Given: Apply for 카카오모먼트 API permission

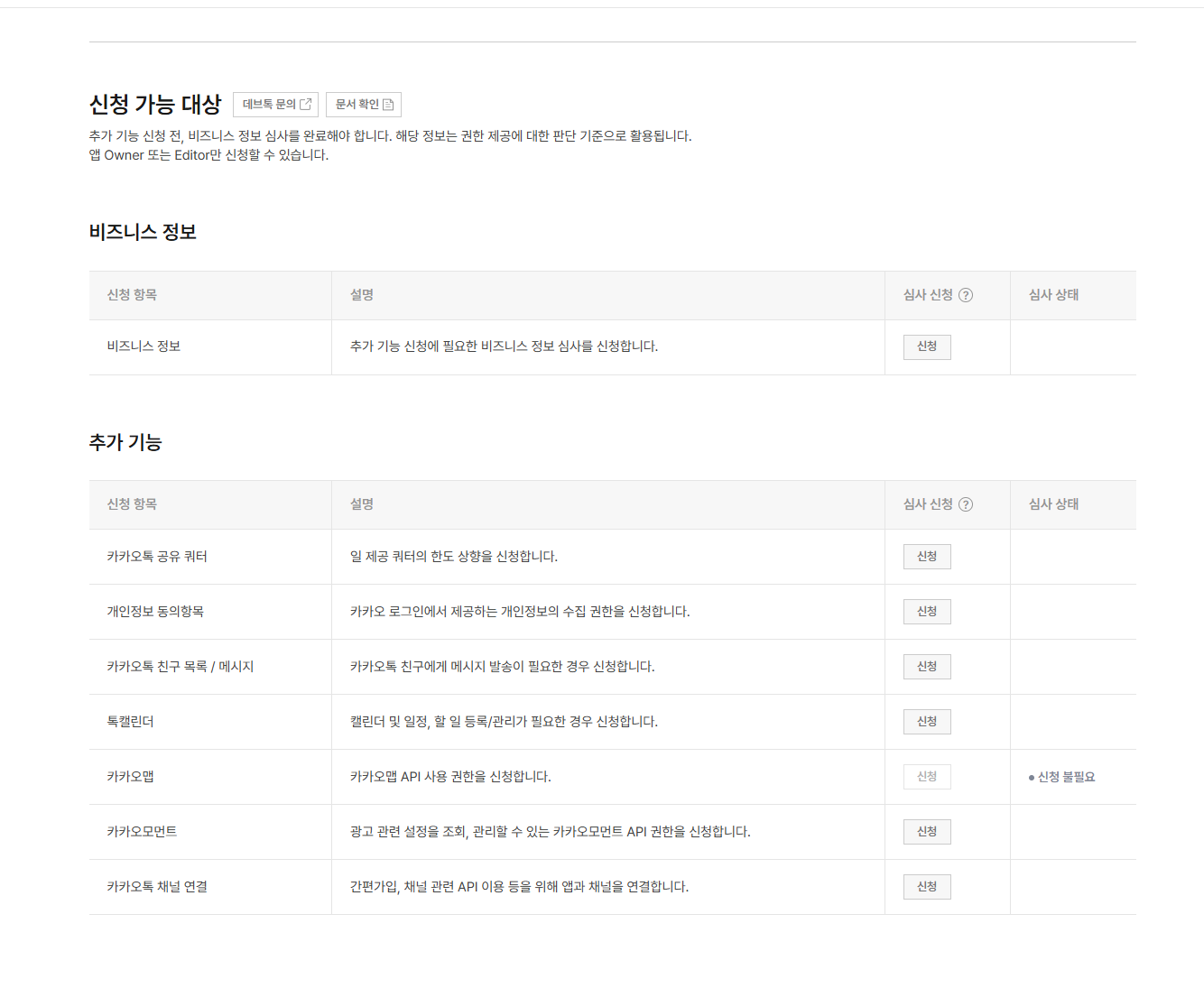Looking at the screenshot, I should click(926, 832).
